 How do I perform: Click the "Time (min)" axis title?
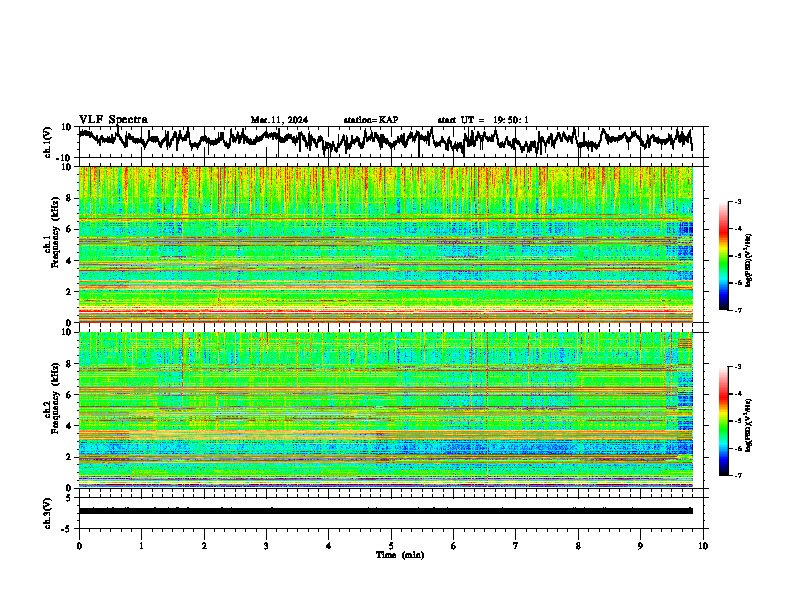click(x=400, y=555)
